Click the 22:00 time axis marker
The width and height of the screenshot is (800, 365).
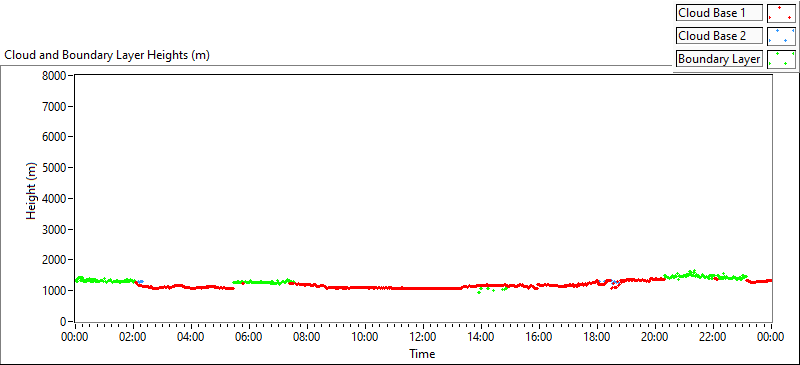click(x=713, y=337)
